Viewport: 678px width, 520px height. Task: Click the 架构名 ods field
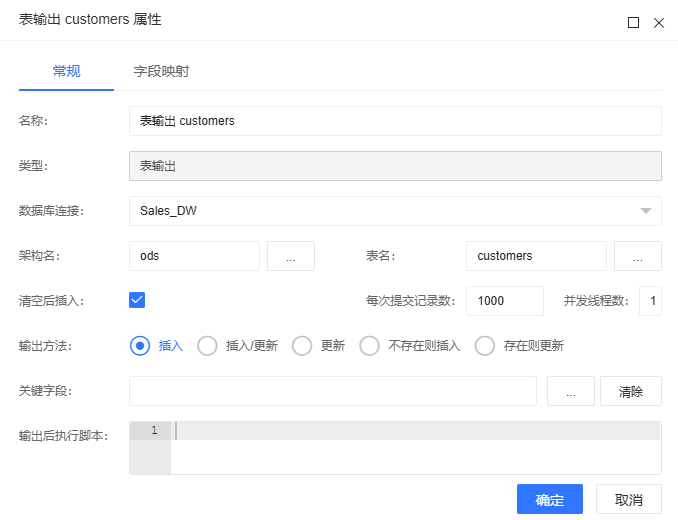point(194,256)
